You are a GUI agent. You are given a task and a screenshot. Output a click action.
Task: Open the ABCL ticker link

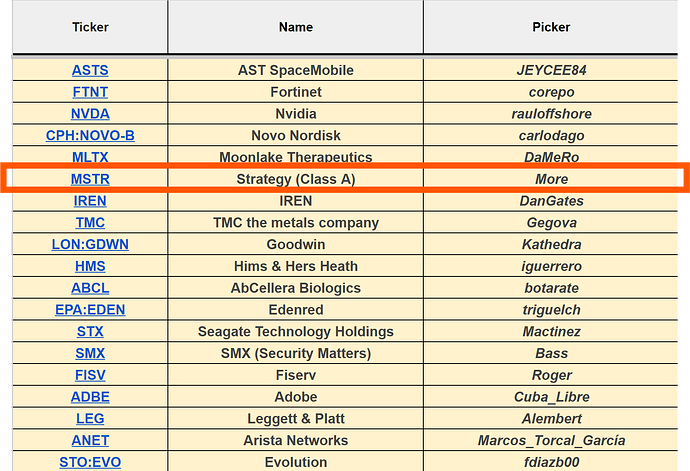click(90, 288)
